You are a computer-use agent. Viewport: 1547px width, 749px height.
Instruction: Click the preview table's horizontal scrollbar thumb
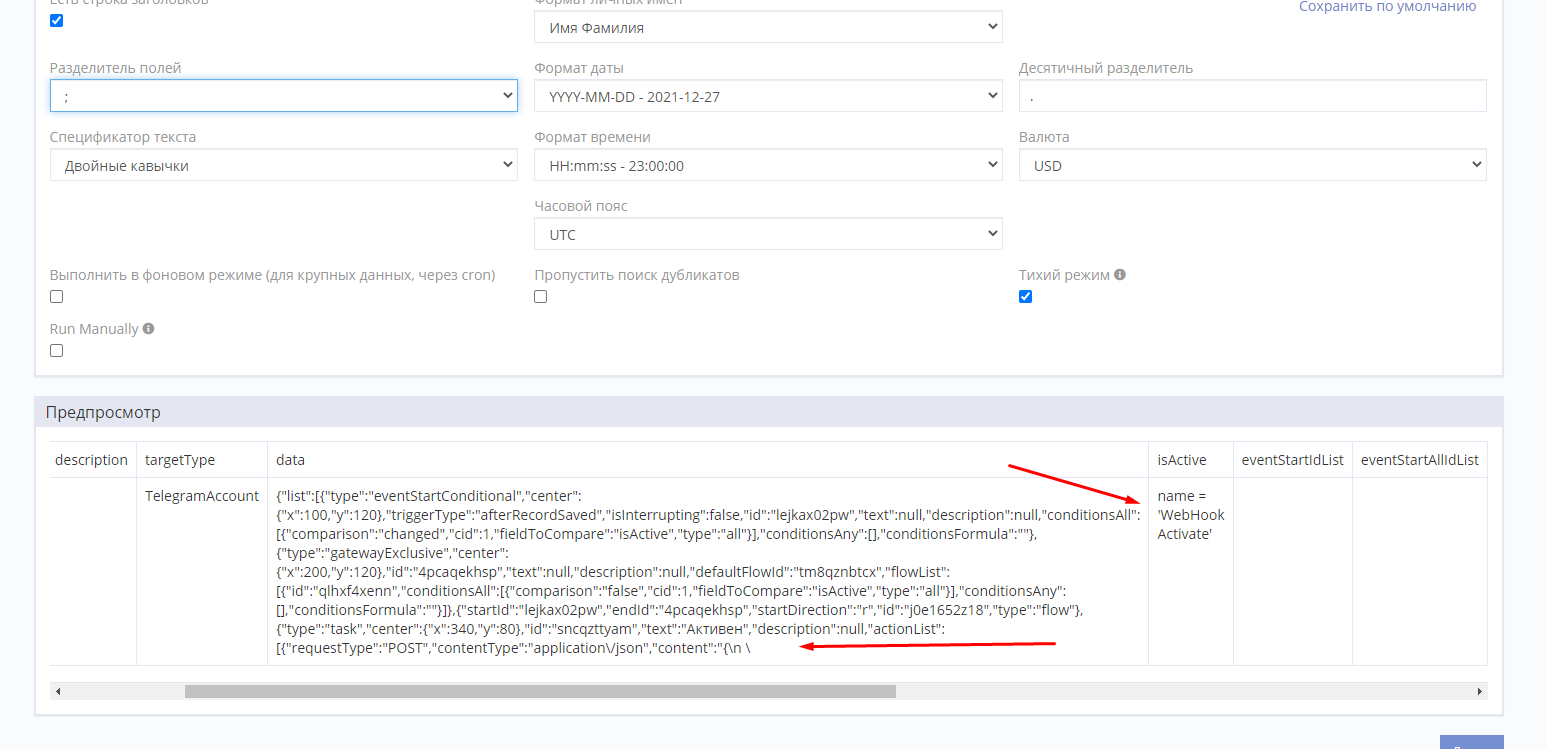[540, 691]
